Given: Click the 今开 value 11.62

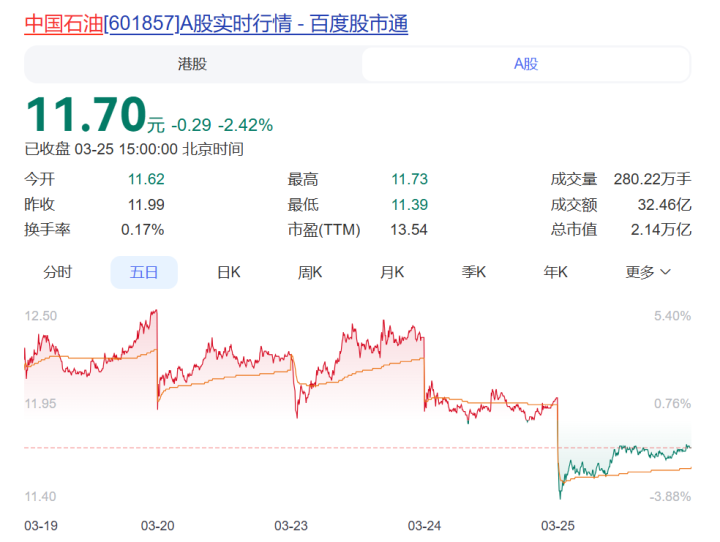Looking at the screenshot, I should tap(146, 179).
